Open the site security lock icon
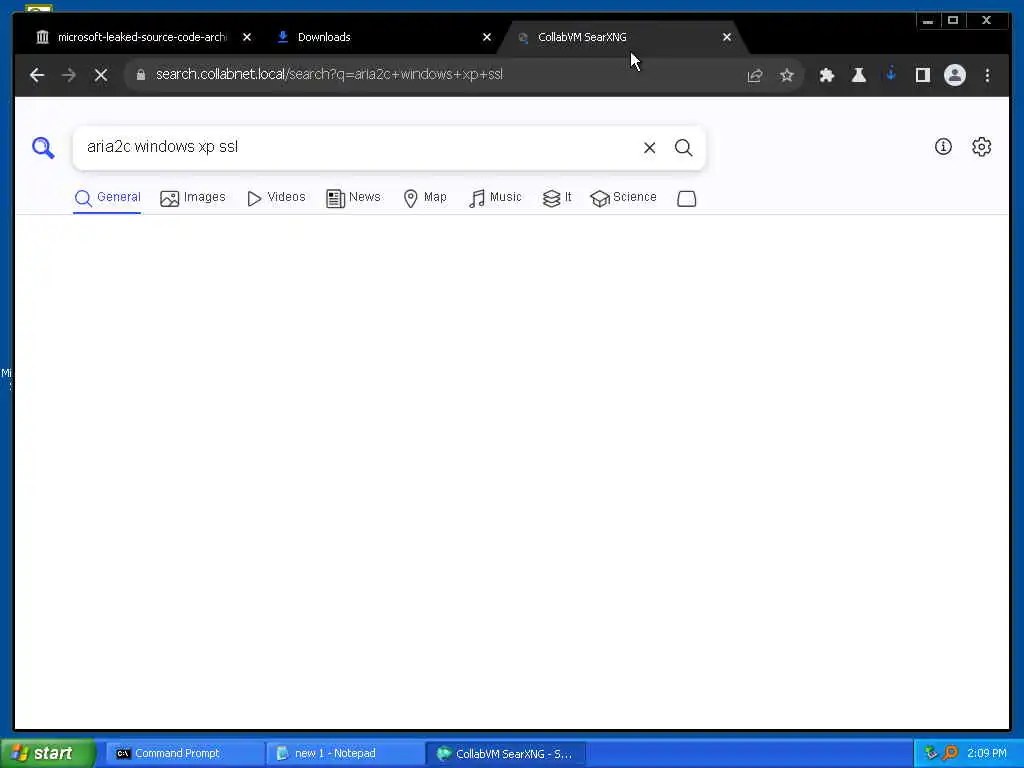 point(140,75)
